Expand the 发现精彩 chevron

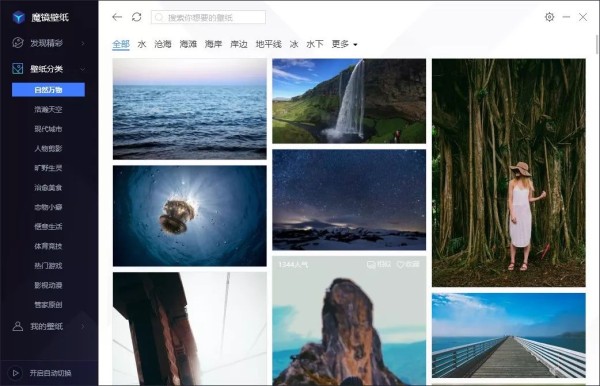click(83, 43)
